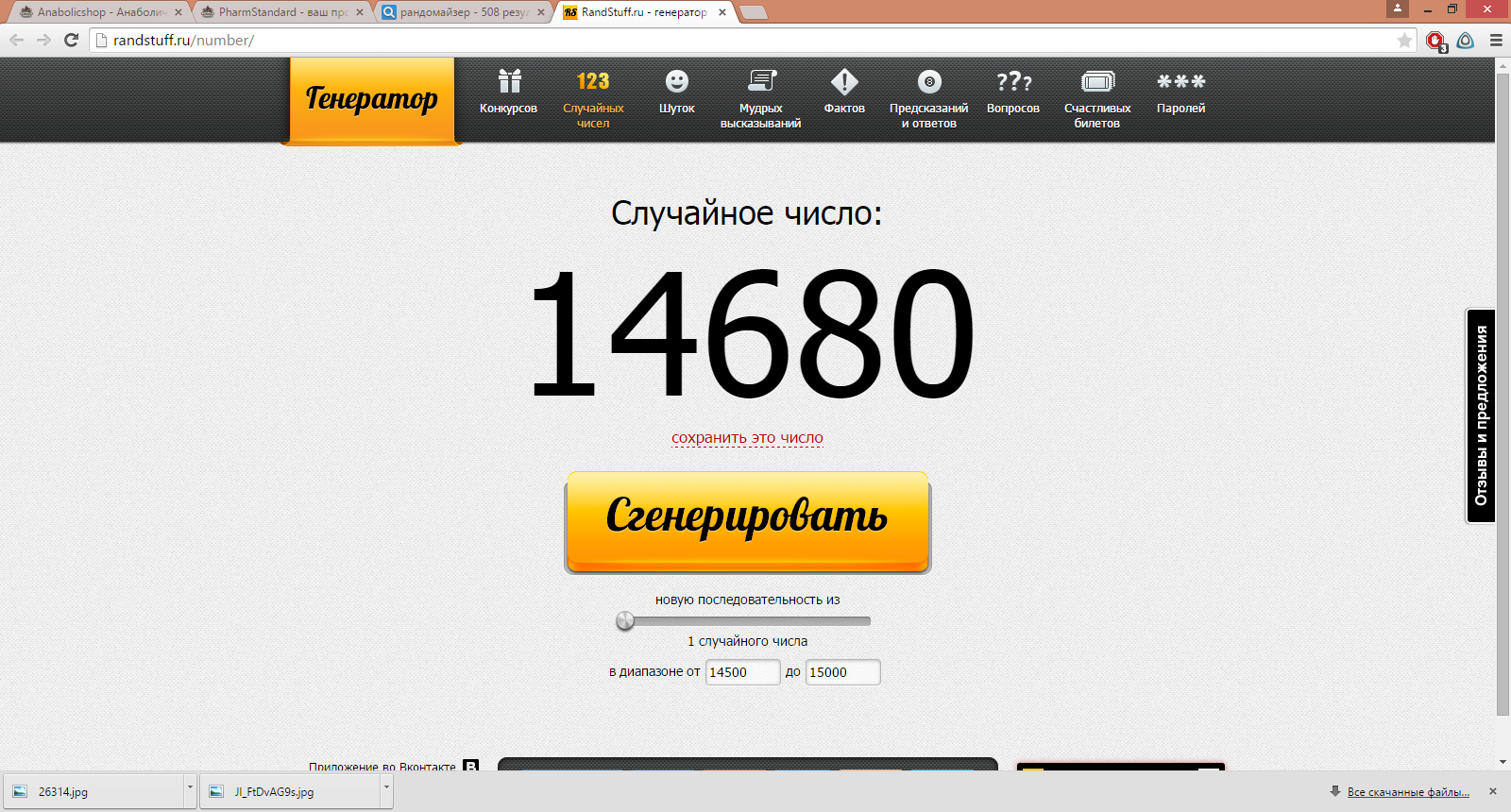Image resolution: width=1511 pixels, height=812 pixels.
Task: Open Отзывы и предложения side tab
Action: pos(1481,415)
